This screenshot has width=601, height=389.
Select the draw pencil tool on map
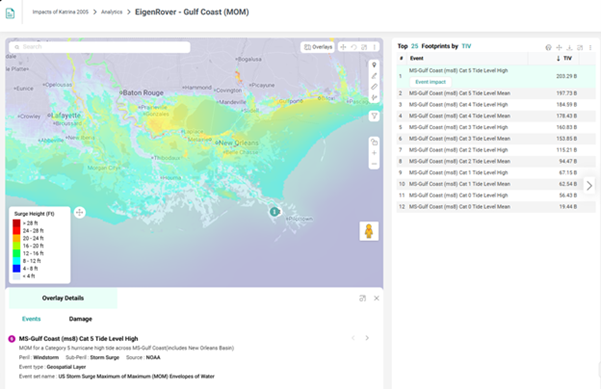pos(374,76)
